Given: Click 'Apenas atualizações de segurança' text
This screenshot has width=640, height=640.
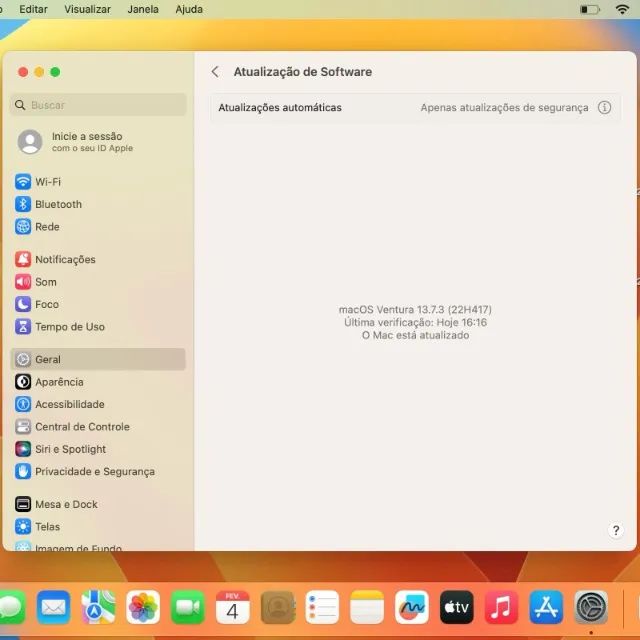Looking at the screenshot, I should (504, 107).
